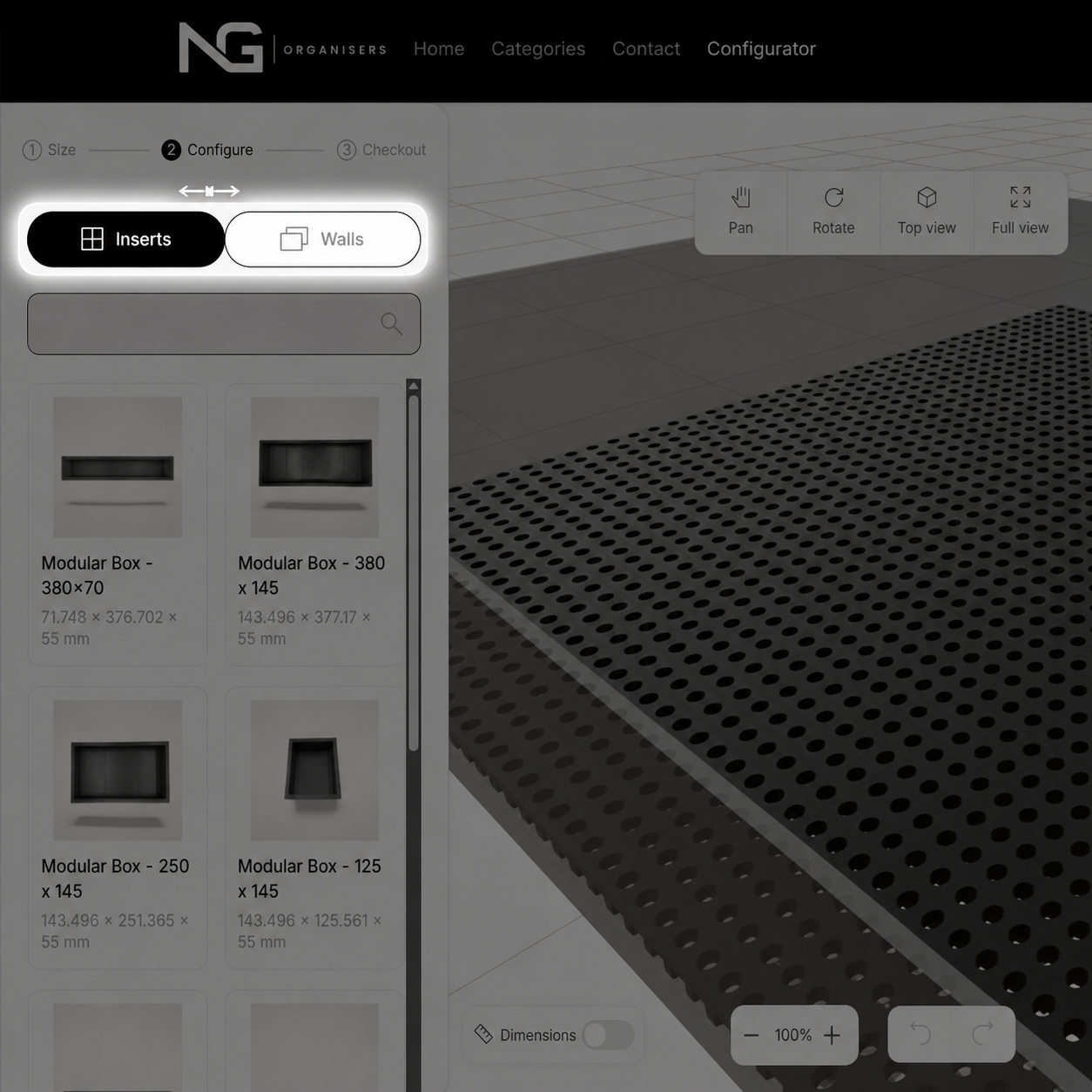Open the Home page link
Screen dimensions: 1092x1092
pos(439,49)
